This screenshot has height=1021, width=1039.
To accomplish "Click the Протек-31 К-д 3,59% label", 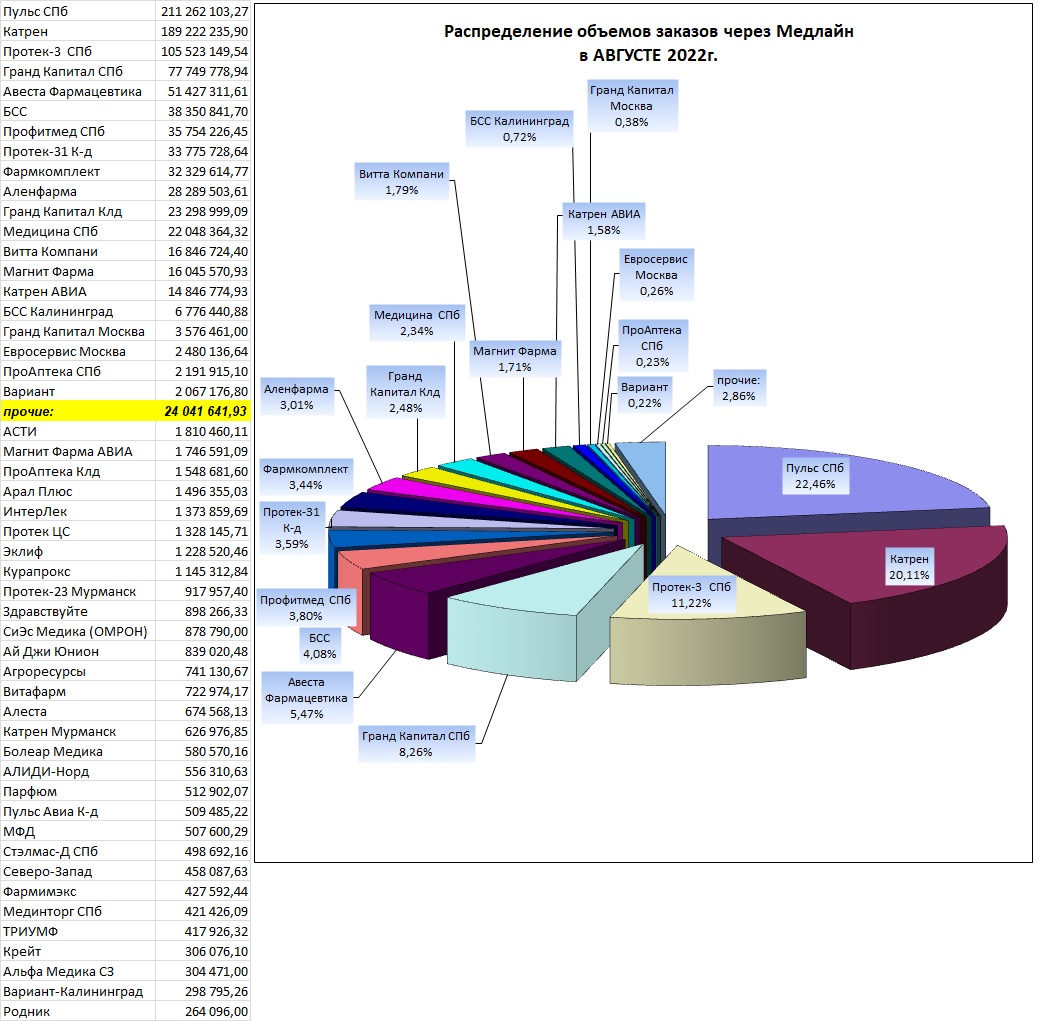I will [292, 528].
